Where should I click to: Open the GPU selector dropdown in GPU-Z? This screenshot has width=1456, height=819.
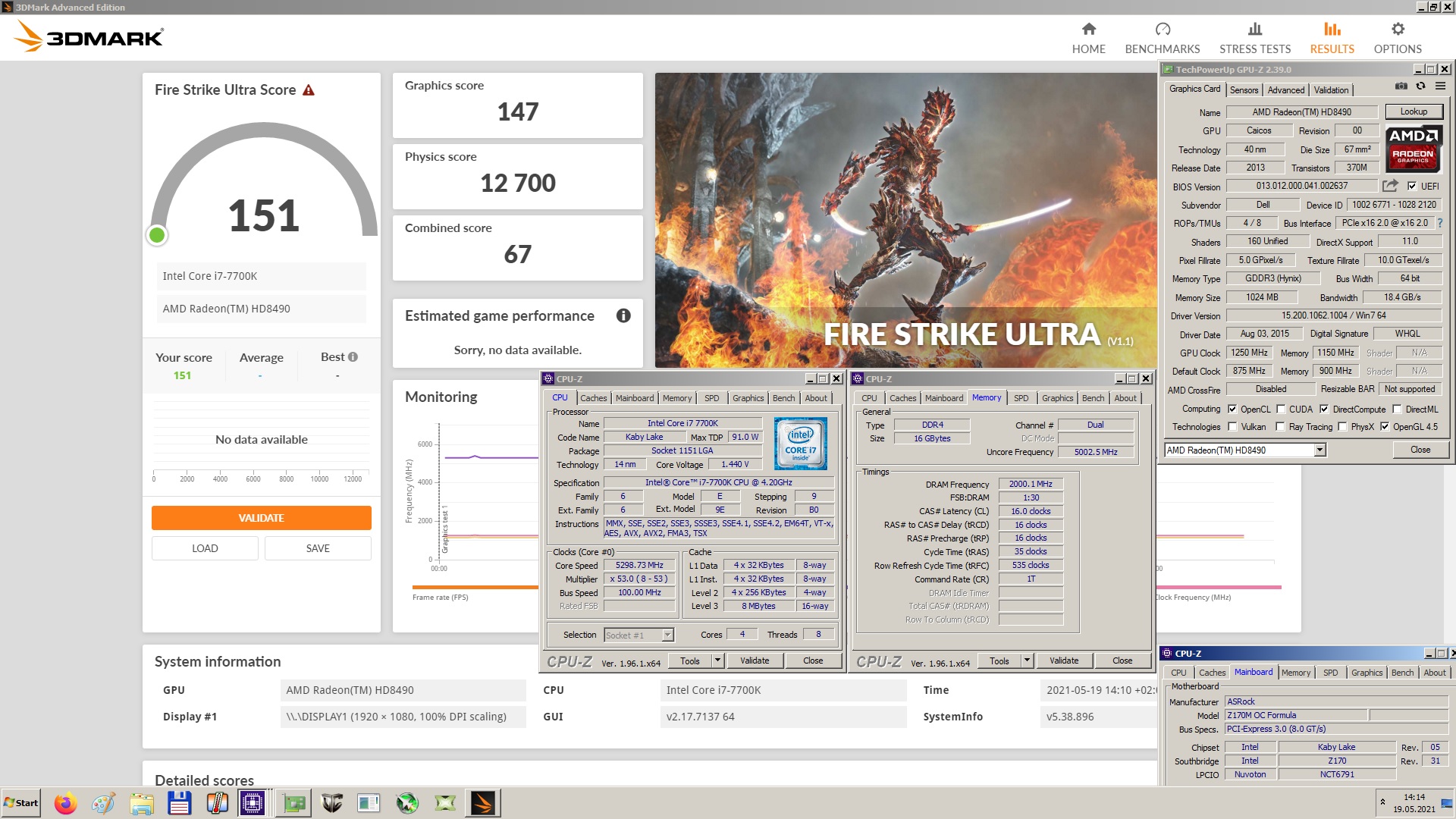[x=1319, y=450]
